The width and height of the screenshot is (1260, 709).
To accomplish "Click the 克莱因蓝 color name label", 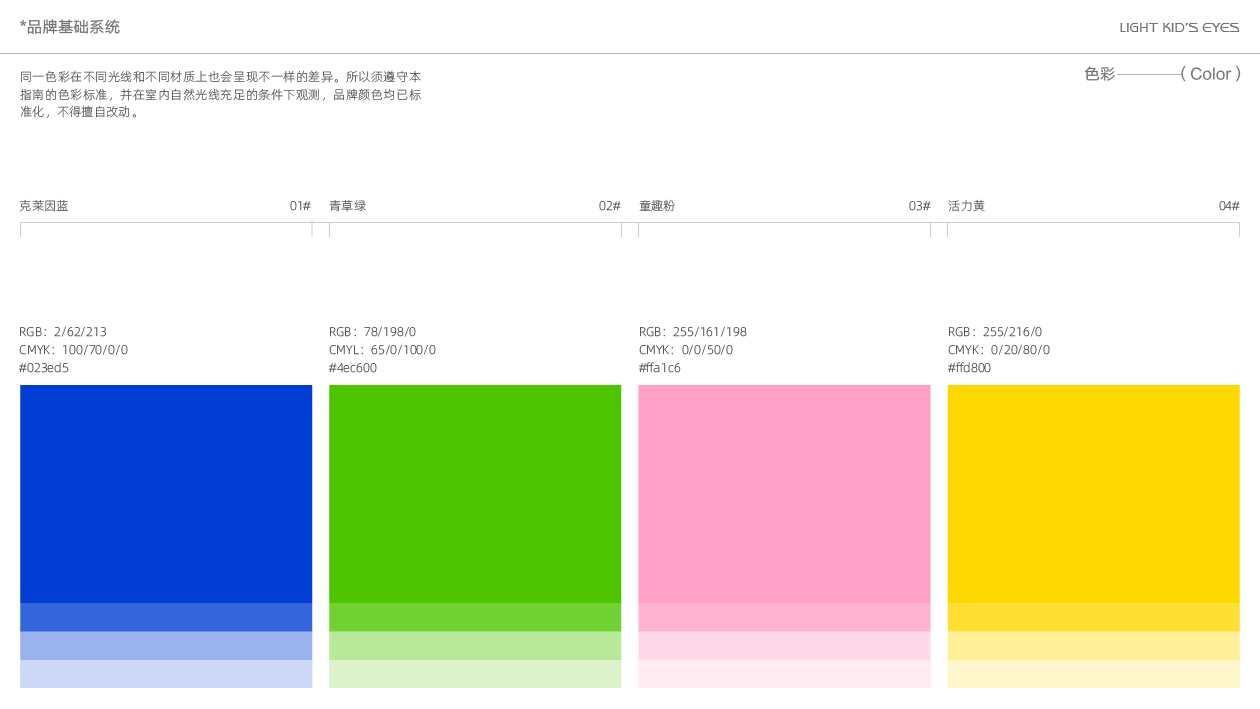I will point(44,206).
